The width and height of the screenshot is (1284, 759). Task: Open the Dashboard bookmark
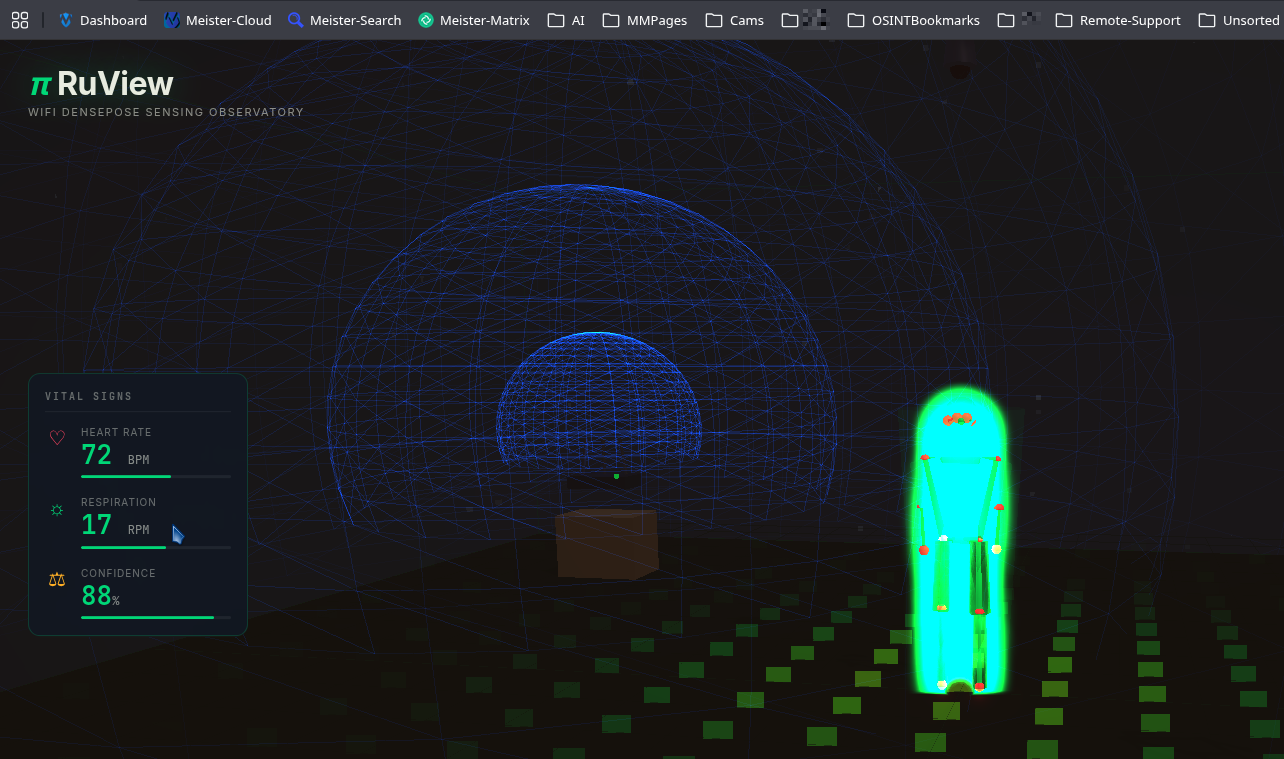click(102, 20)
